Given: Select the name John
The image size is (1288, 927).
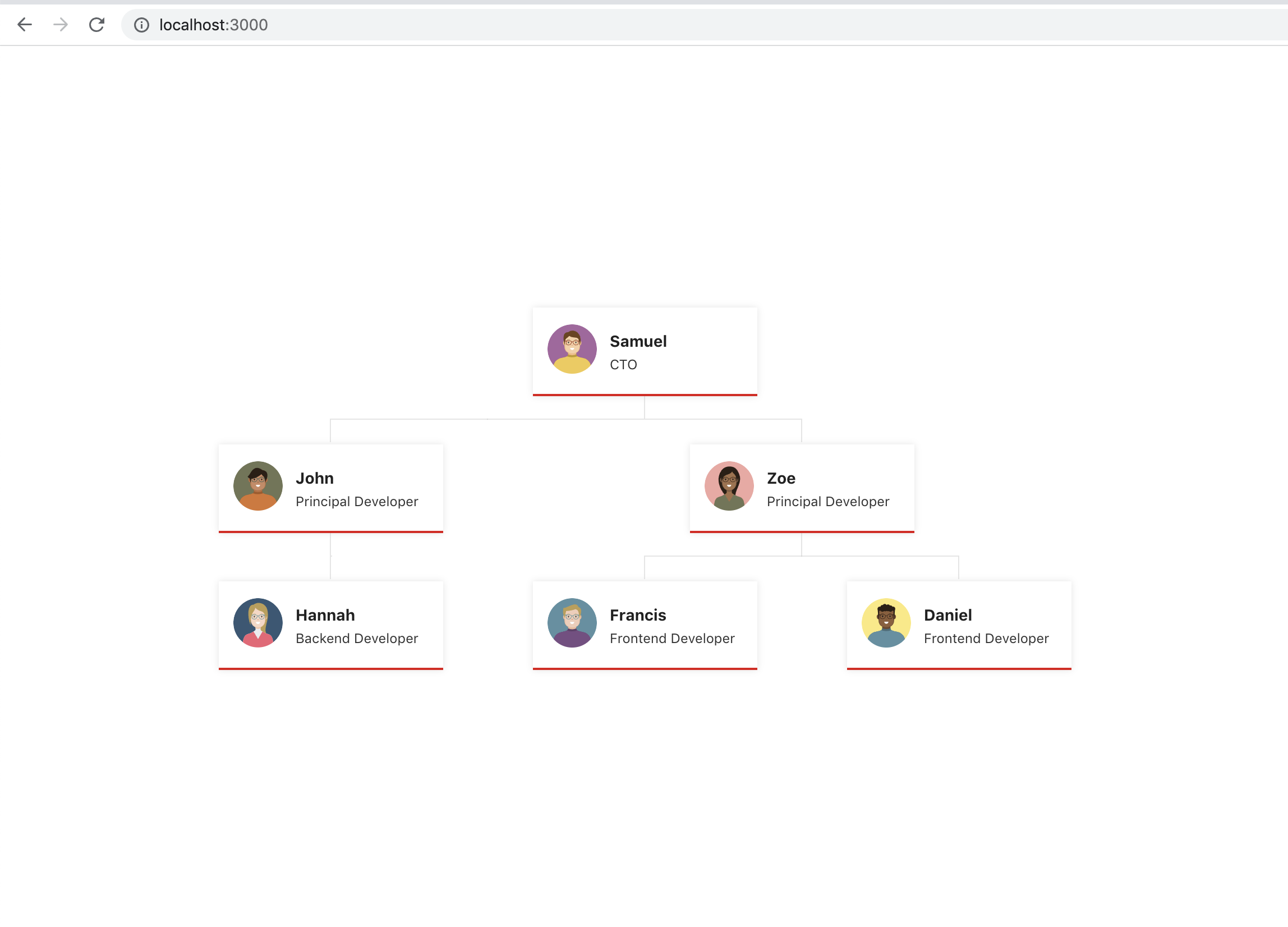Looking at the screenshot, I should click(315, 478).
